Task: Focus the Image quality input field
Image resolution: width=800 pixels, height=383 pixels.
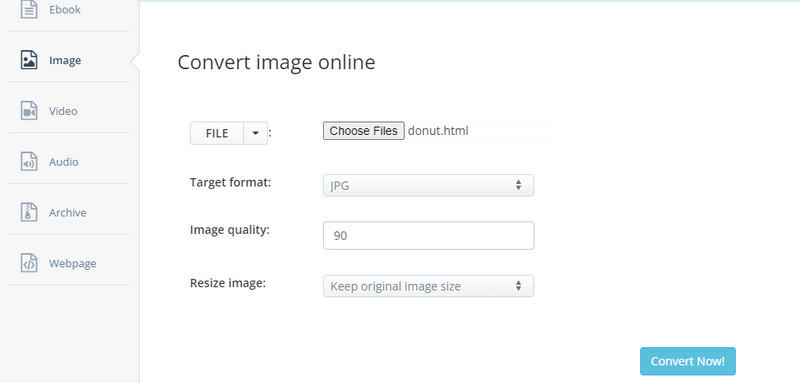Action: pyautogui.click(x=429, y=236)
